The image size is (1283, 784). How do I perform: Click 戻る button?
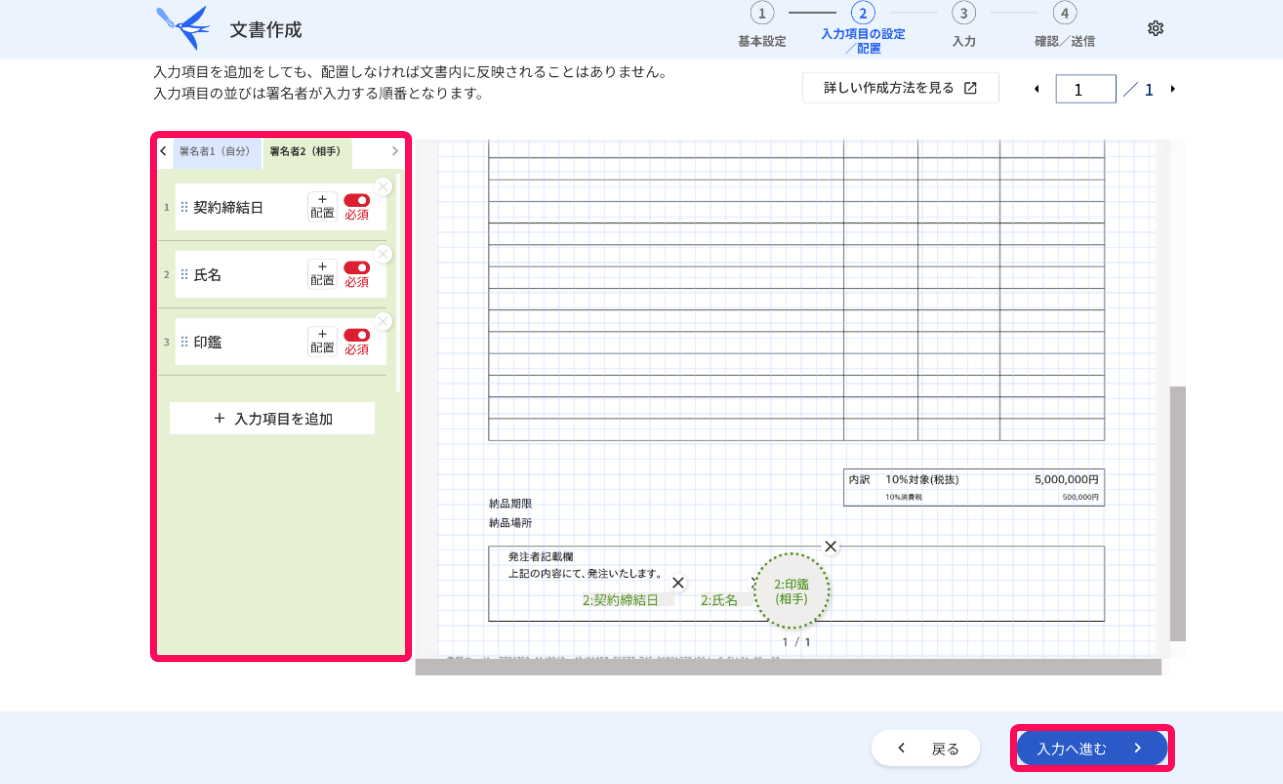[x=926, y=748]
